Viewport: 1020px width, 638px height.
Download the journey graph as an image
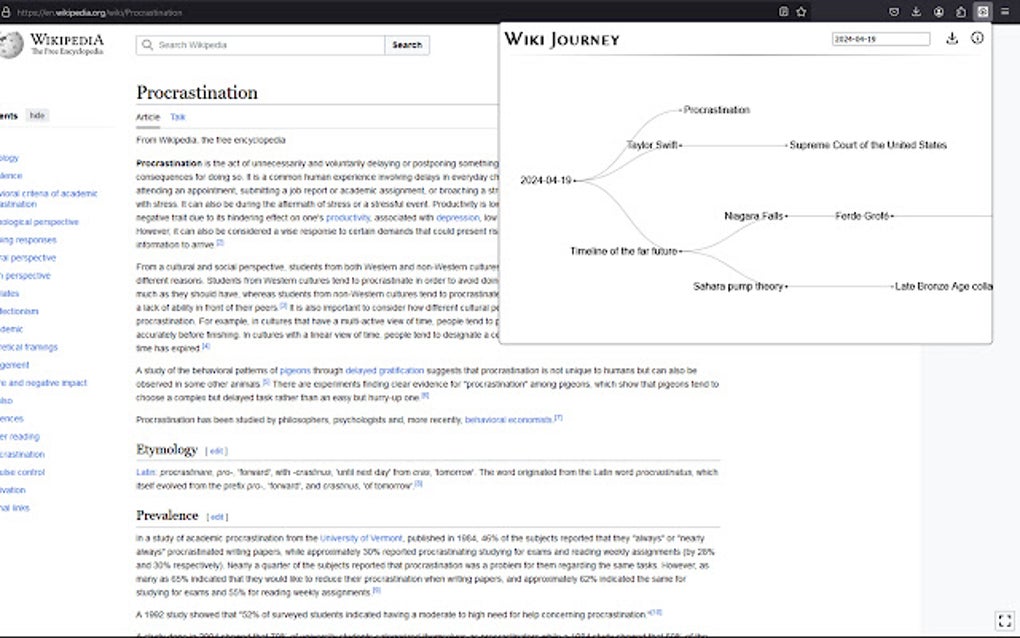pyautogui.click(x=952, y=38)
